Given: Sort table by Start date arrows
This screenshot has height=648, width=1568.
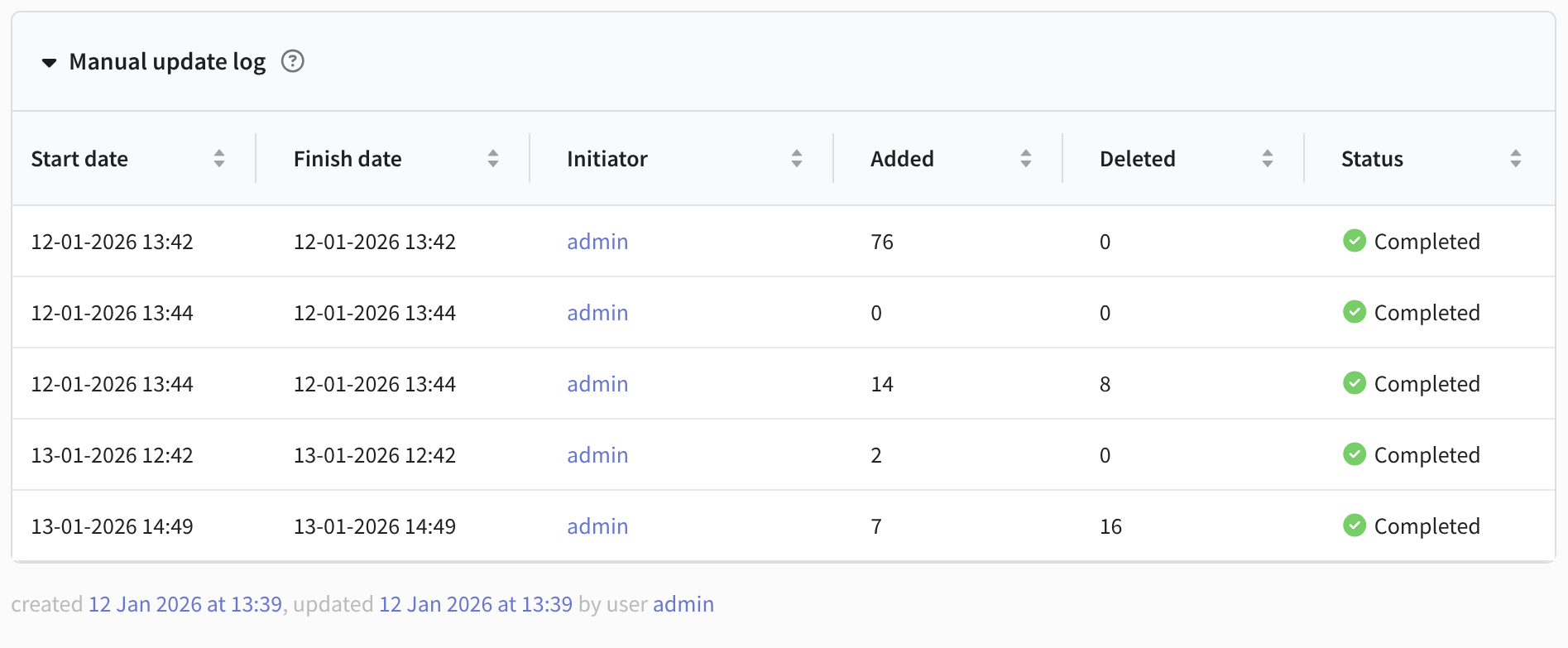Looking at the screenshot, I should (x=219, y=159).
